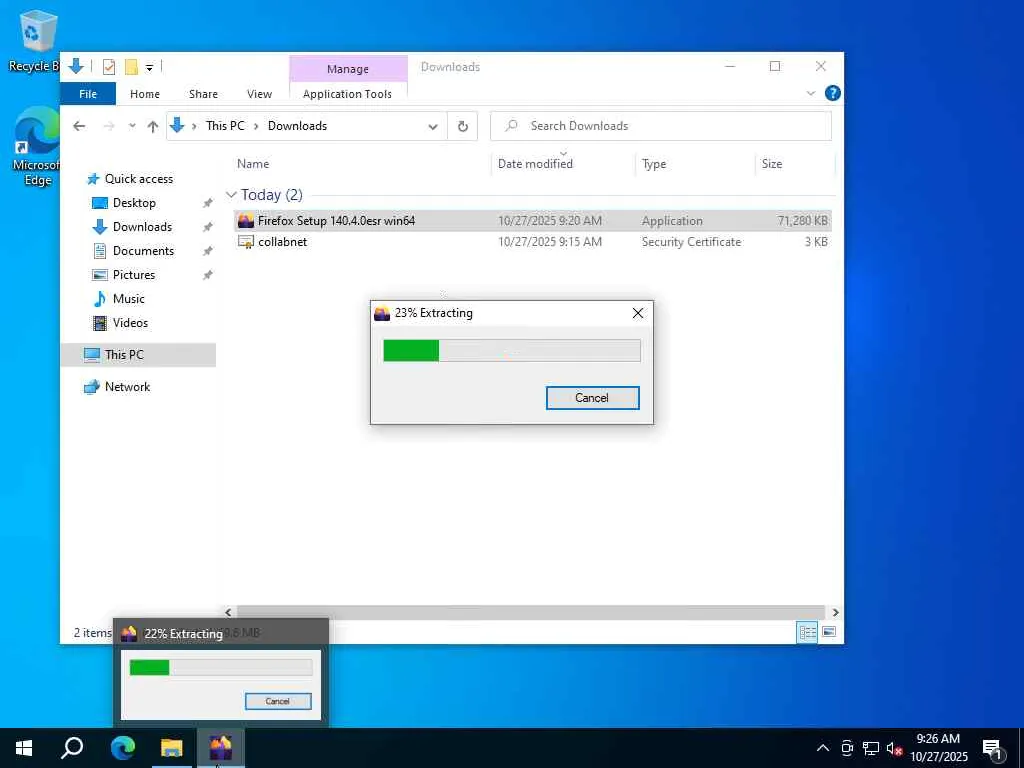The image size is (1024, 768).
Task: Open recent locations dropdown
Action: click(133, 126)
